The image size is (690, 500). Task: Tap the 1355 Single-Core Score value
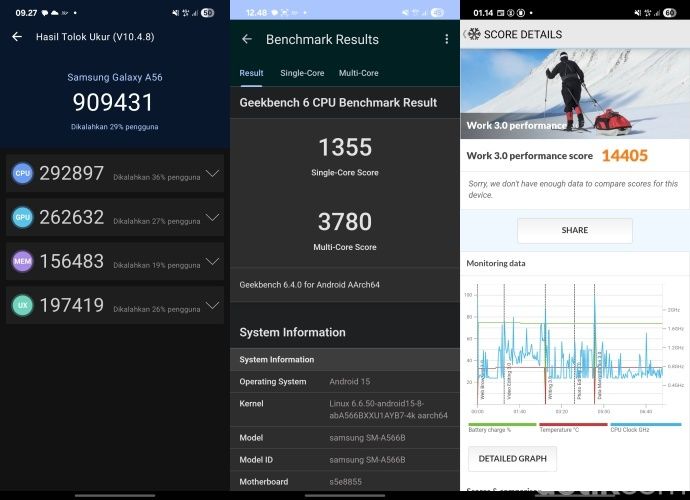[345, 147]
